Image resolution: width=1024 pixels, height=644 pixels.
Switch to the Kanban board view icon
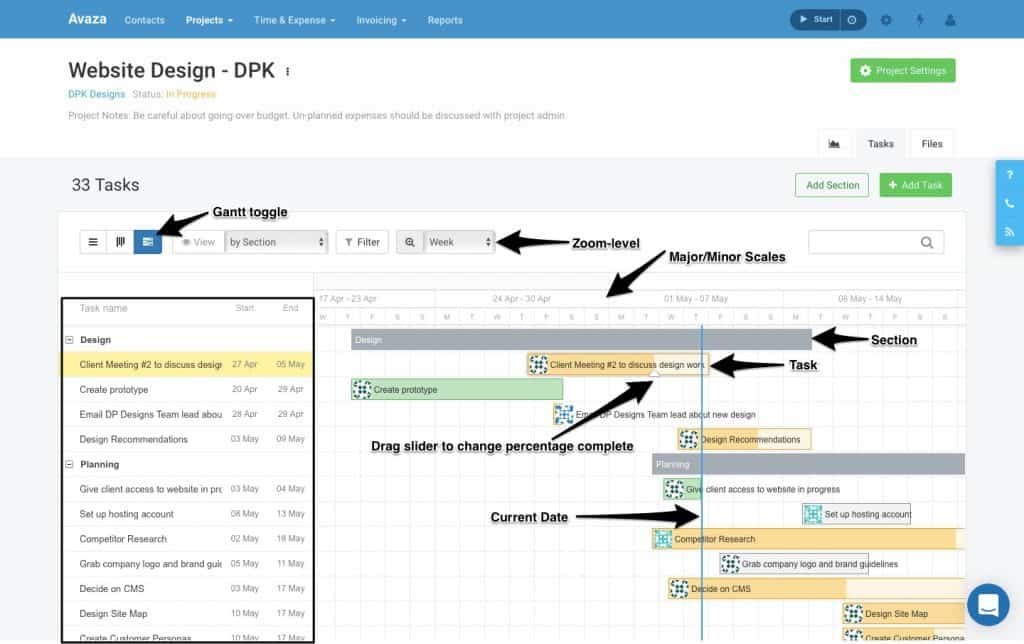coord(120,241)
